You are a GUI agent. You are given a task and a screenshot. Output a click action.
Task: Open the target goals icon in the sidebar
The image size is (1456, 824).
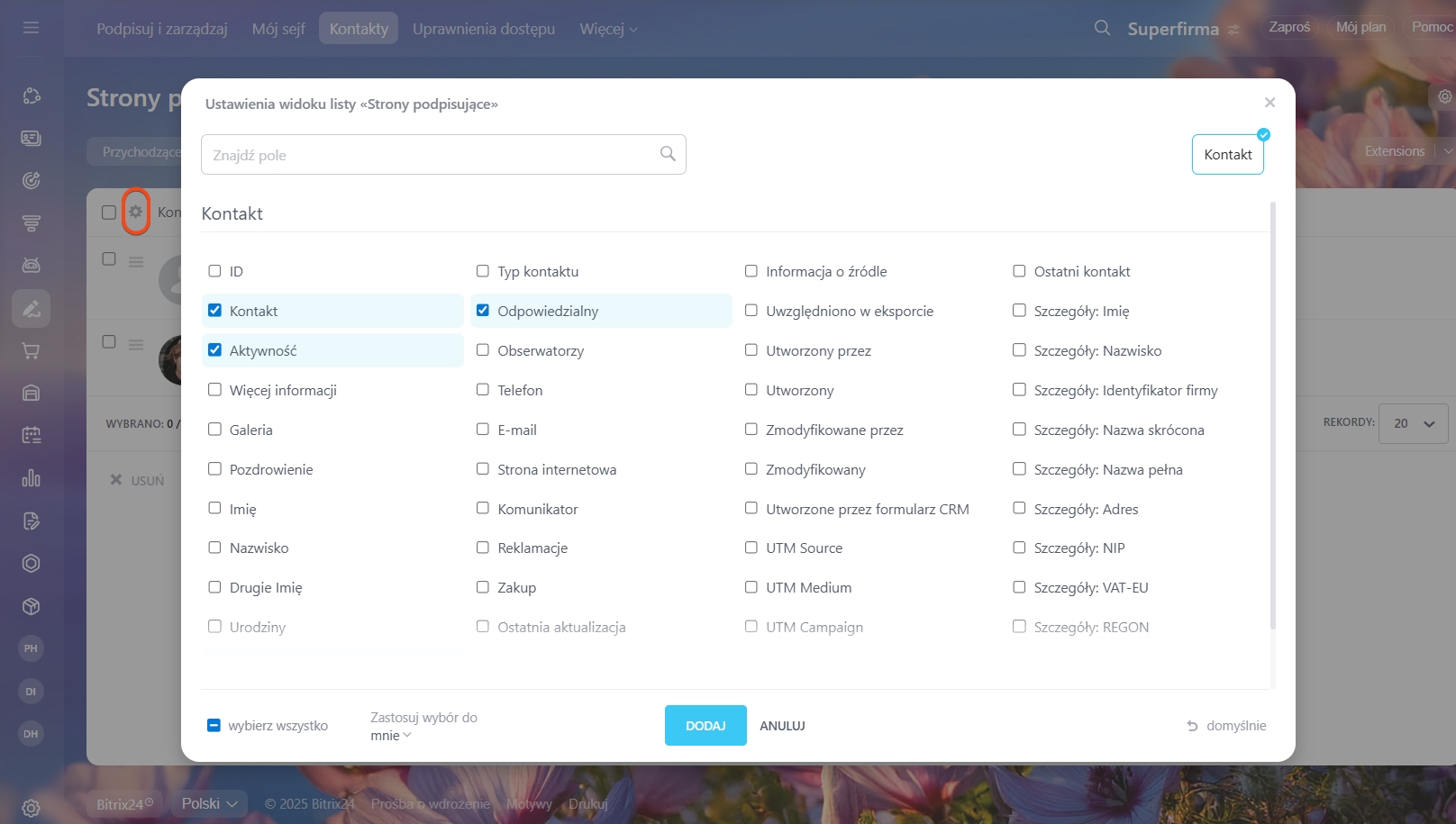point(31,180)
